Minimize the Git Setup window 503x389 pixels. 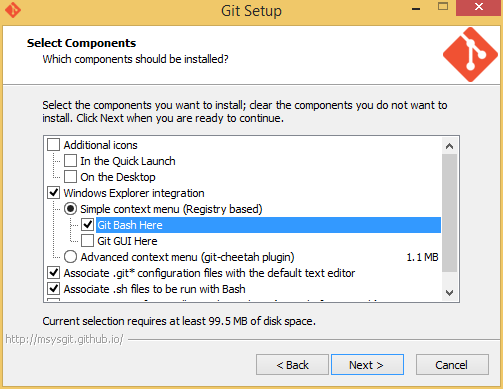click(x=416, y=8)
